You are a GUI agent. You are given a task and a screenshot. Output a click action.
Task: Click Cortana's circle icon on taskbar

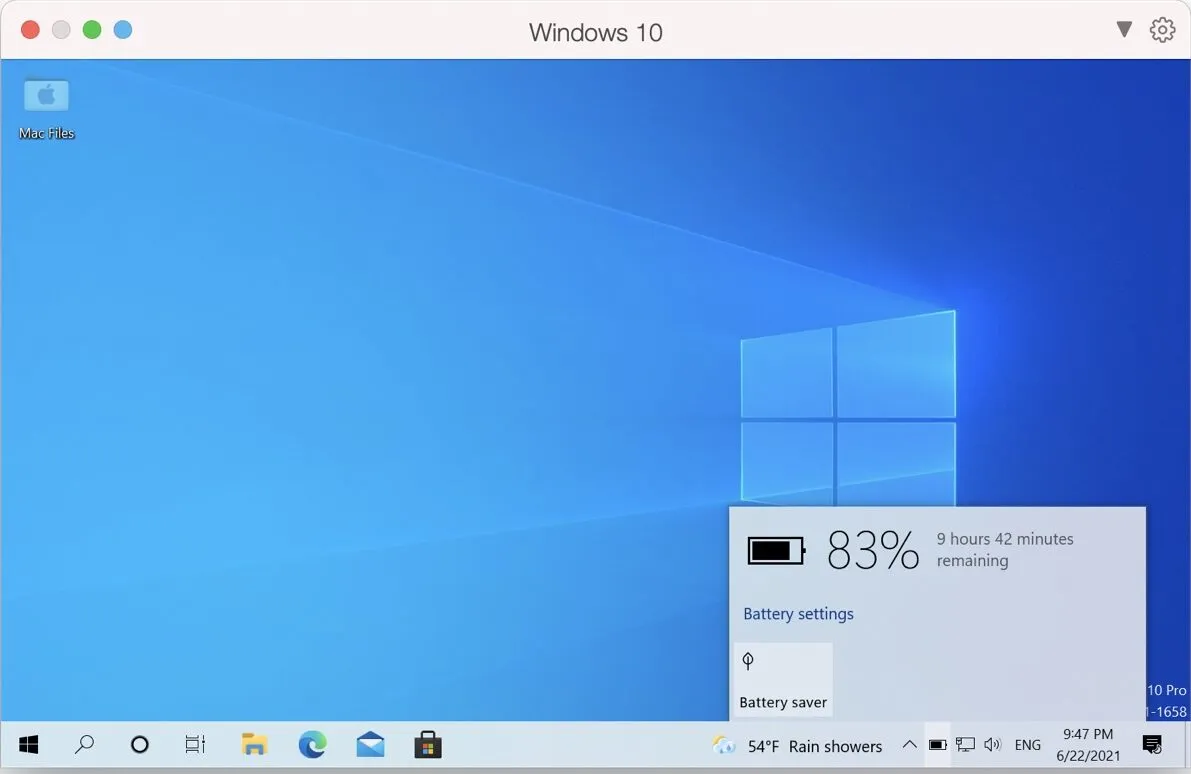point(139,744)
